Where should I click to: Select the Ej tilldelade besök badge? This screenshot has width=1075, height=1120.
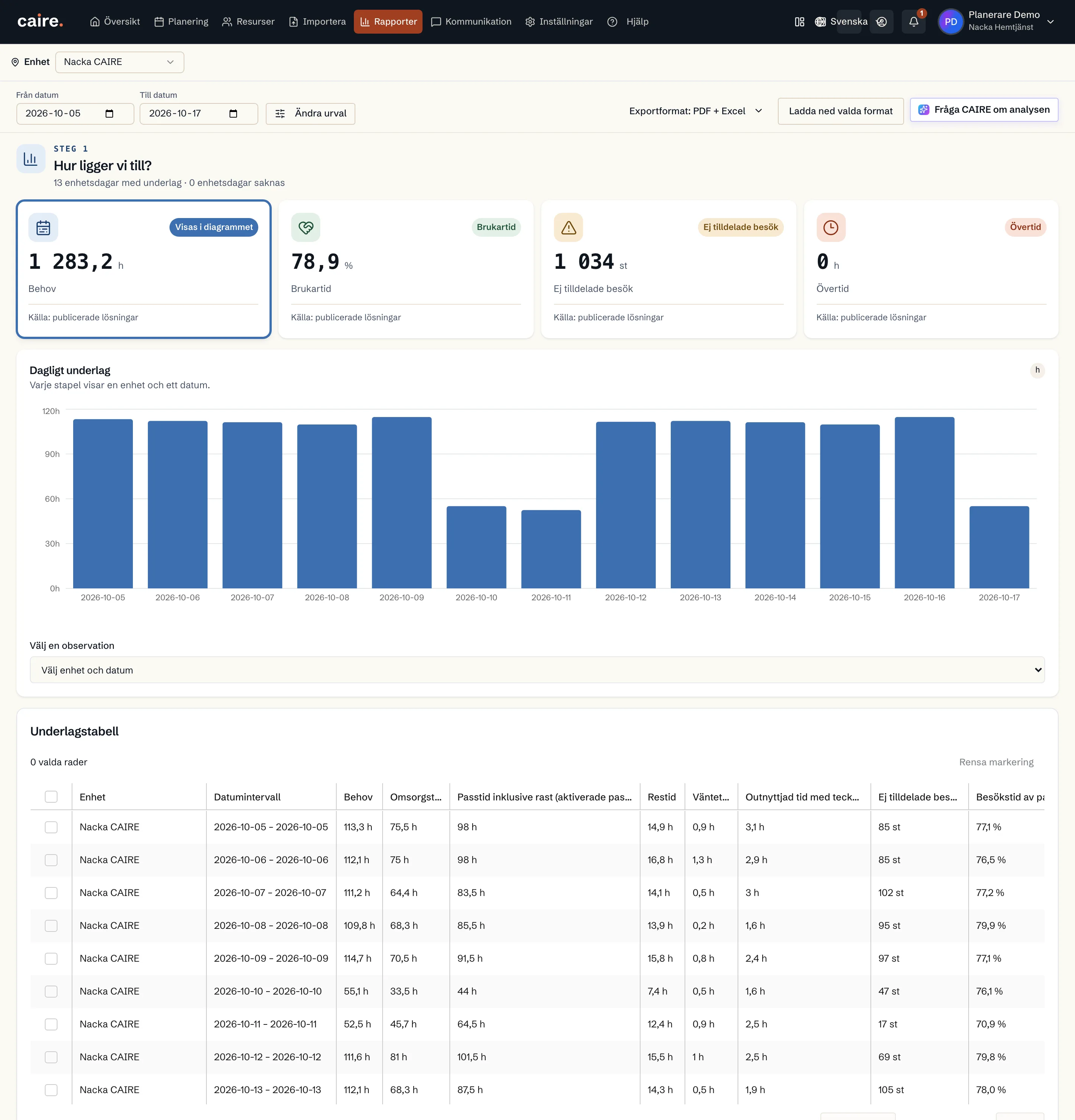740,227
